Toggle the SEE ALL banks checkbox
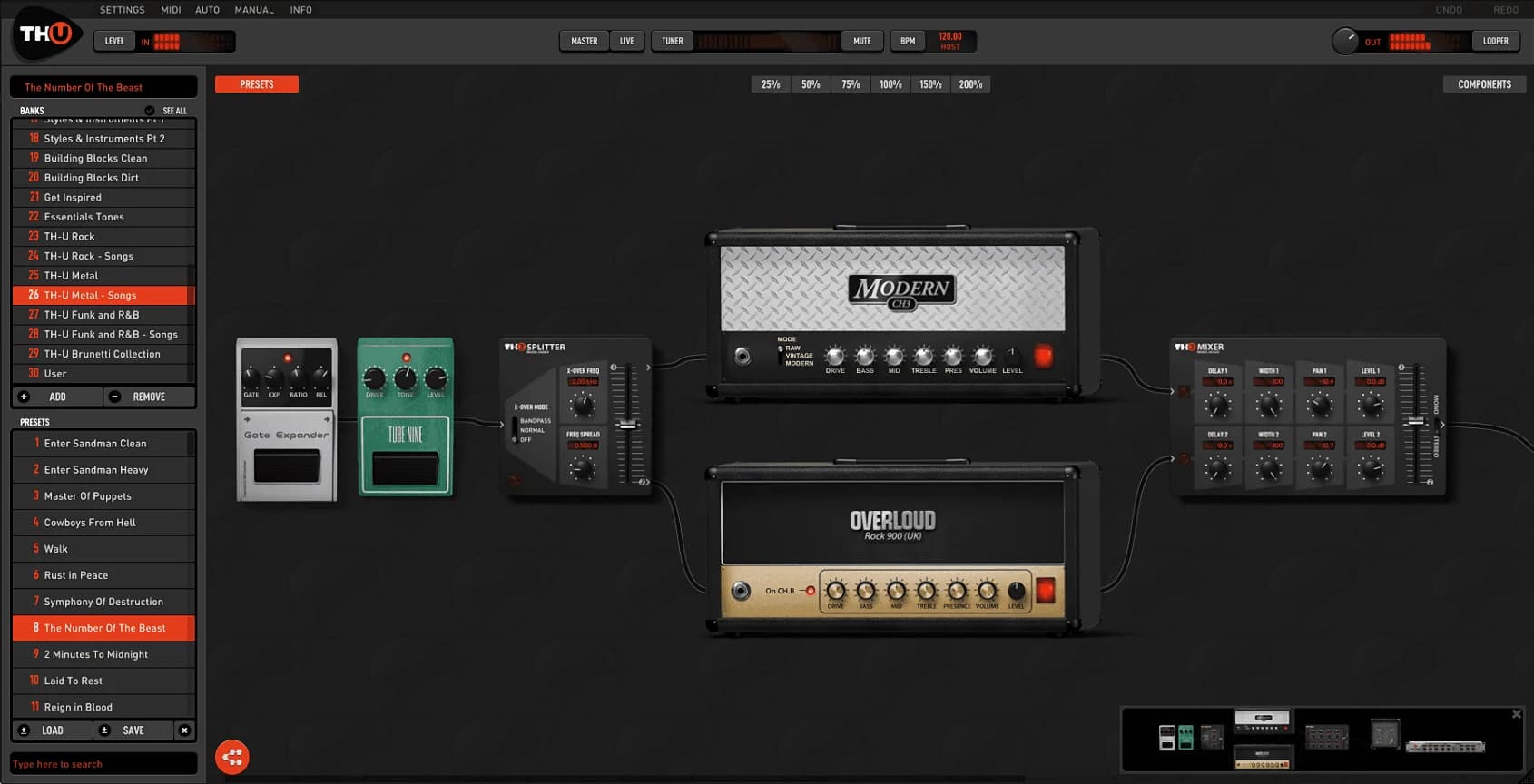The height and width of the screenshot is (784, 1534). [x=150, y=111]
